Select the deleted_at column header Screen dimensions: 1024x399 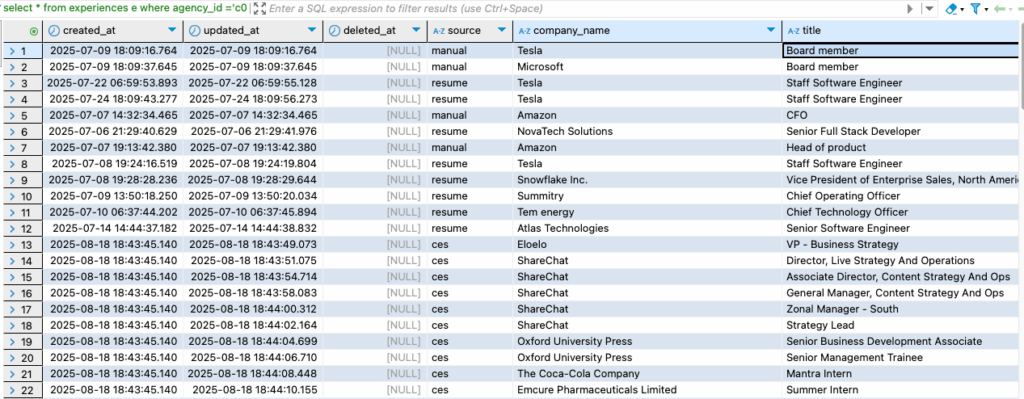(x=375, y=31)
